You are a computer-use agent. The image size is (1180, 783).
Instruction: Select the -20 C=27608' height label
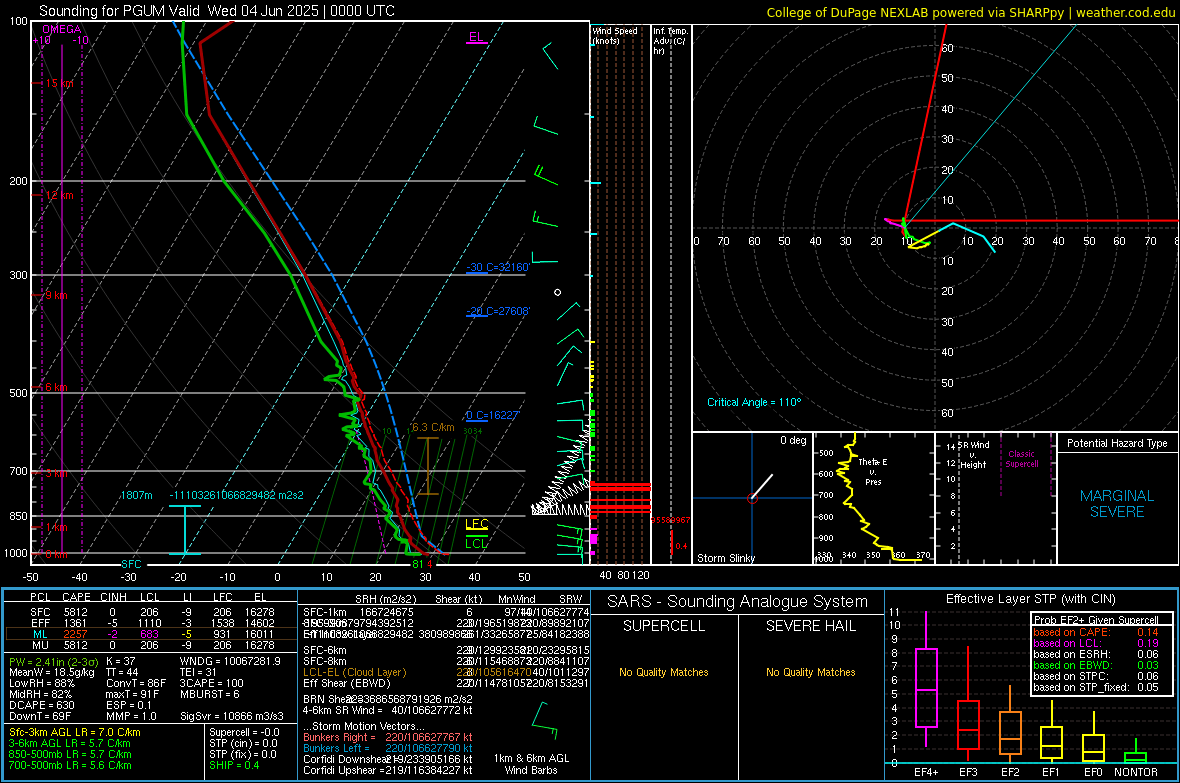coord(498,311)
